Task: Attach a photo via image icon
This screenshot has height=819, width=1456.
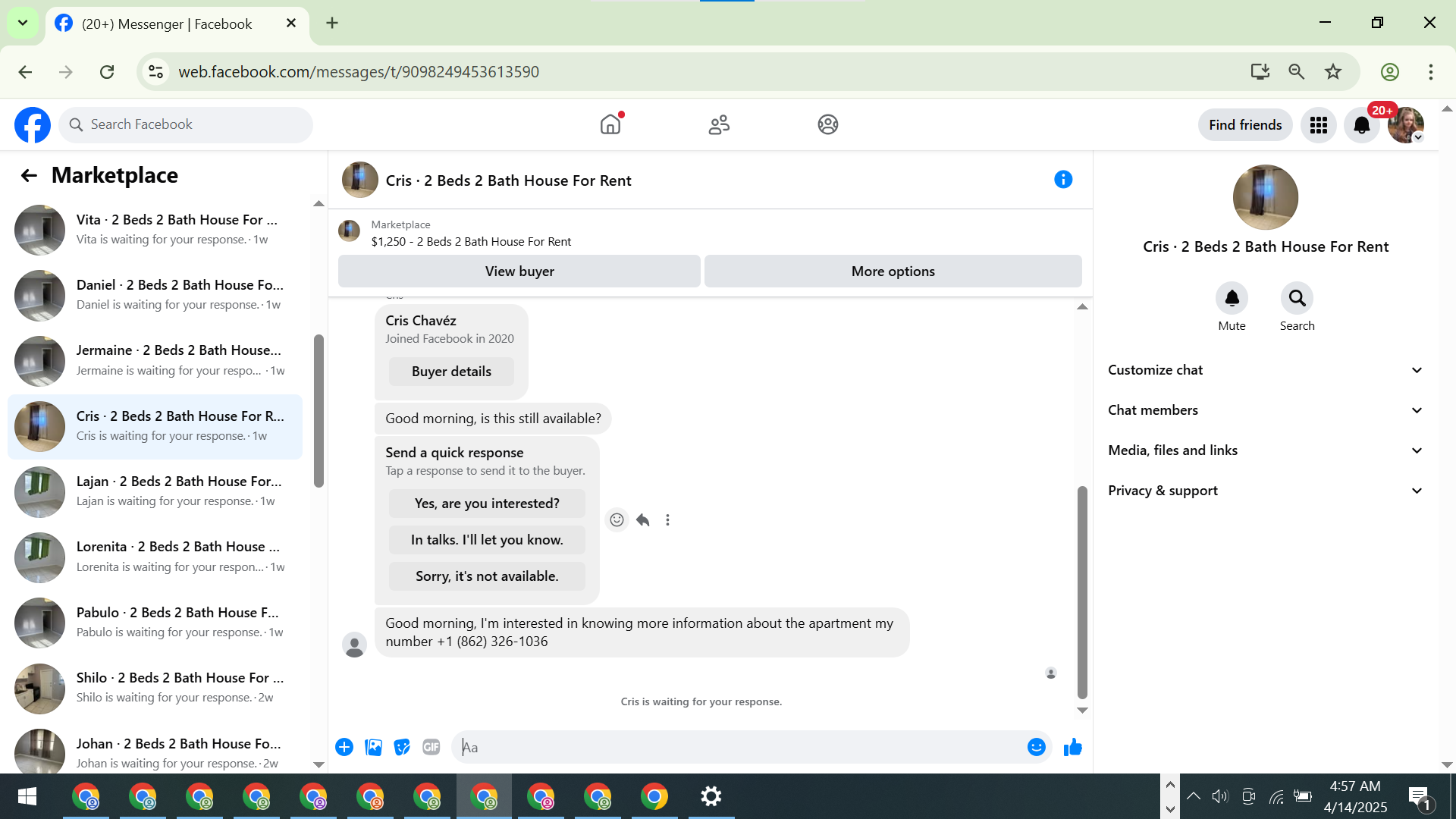Action: click(373, 748)
